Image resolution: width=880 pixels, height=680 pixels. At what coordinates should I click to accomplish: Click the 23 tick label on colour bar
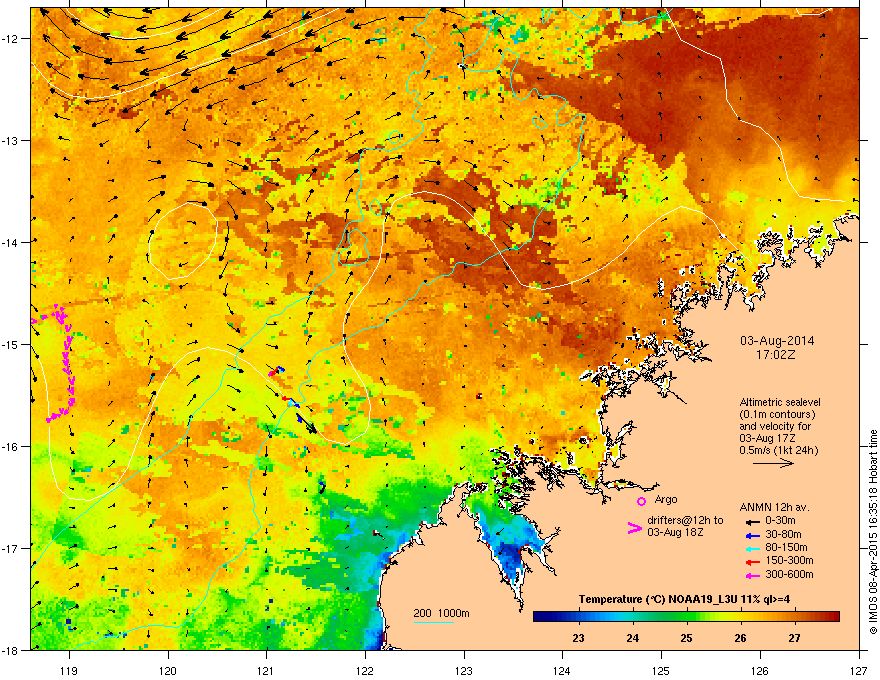578,638
